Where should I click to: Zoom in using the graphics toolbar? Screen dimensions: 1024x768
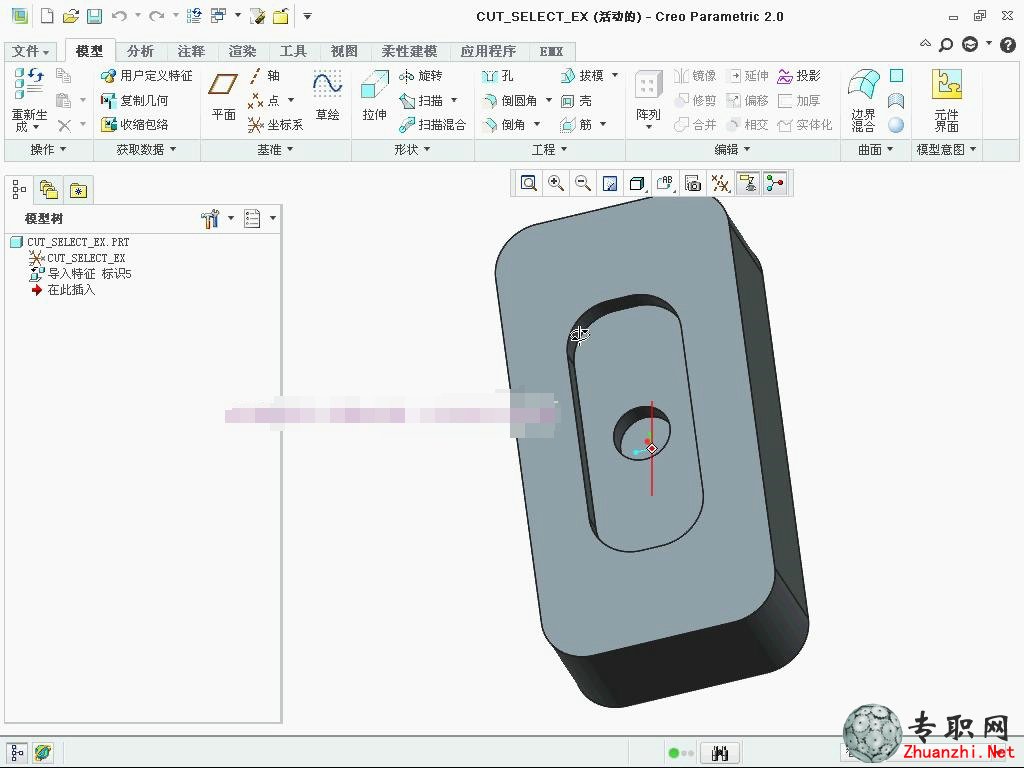point(556,184)
